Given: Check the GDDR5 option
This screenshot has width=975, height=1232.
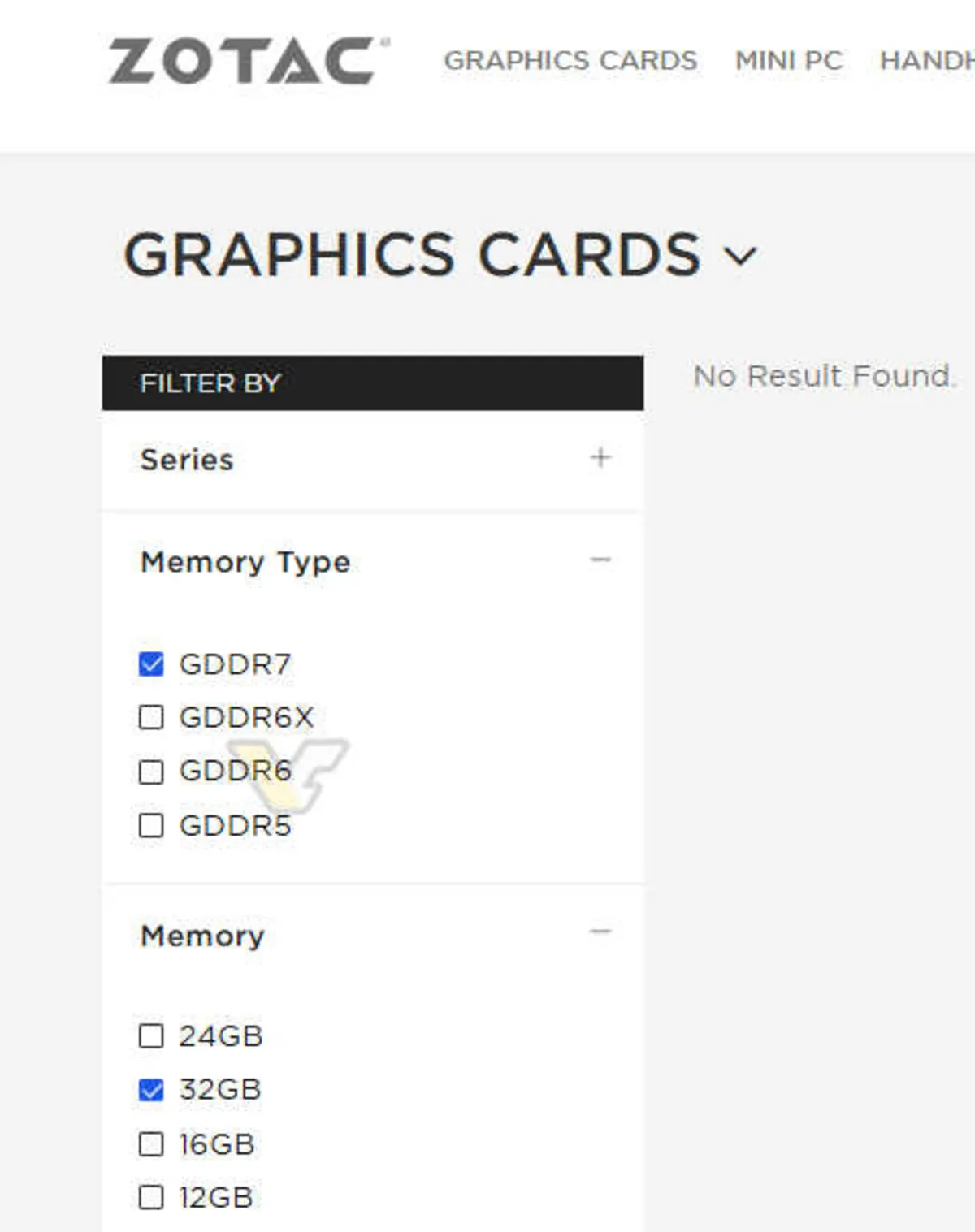Looking at the screenshot, I should pos(149,826).
